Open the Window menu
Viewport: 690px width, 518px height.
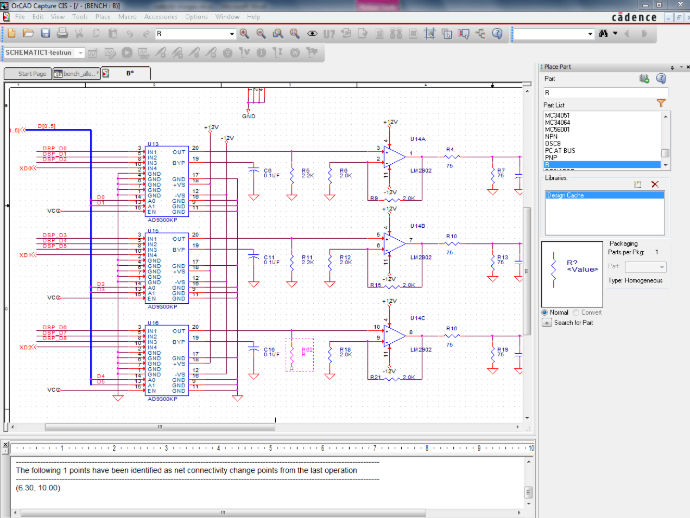pyautogui.click(x=227, y=17)
